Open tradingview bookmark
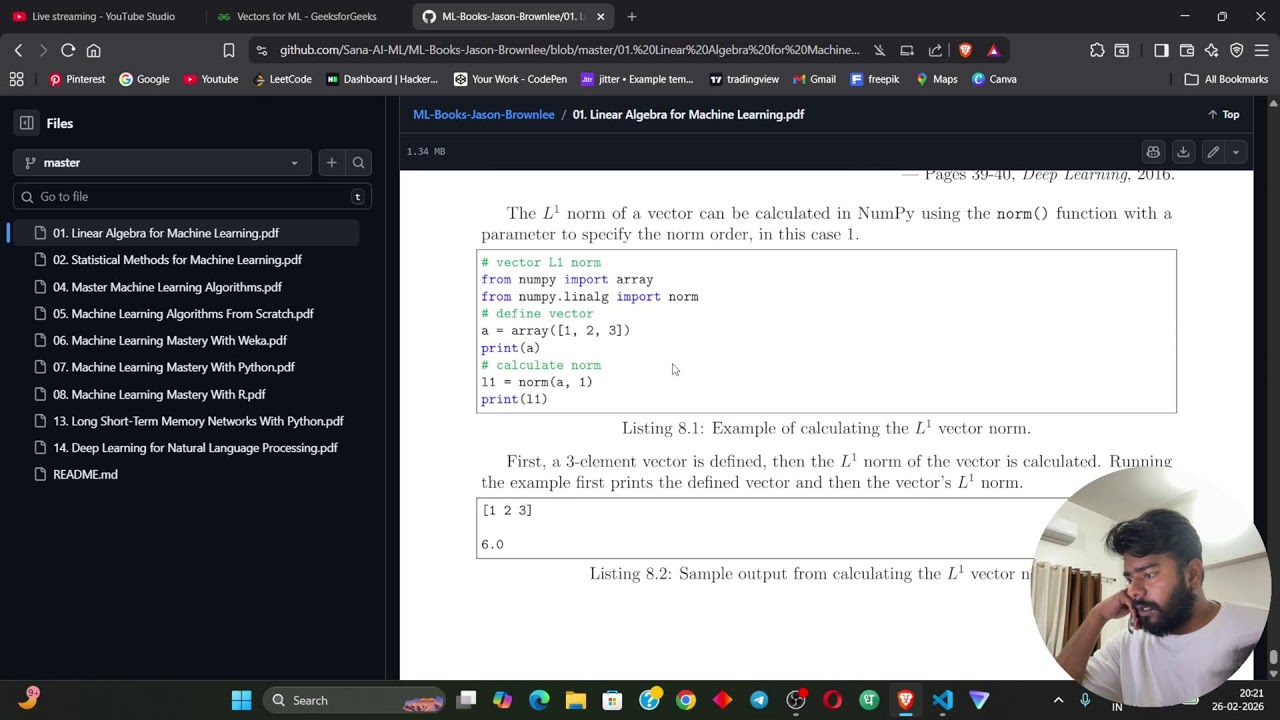The width and height of the screenshot is (1280, 720). pos(744,79)
